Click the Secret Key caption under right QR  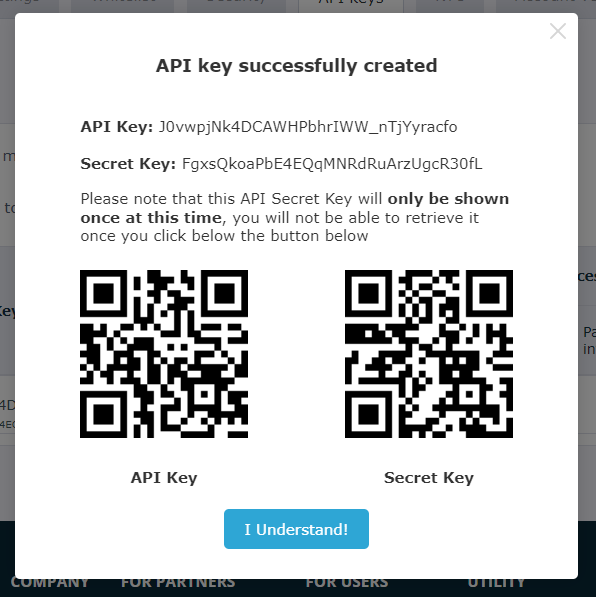[429, 478]
